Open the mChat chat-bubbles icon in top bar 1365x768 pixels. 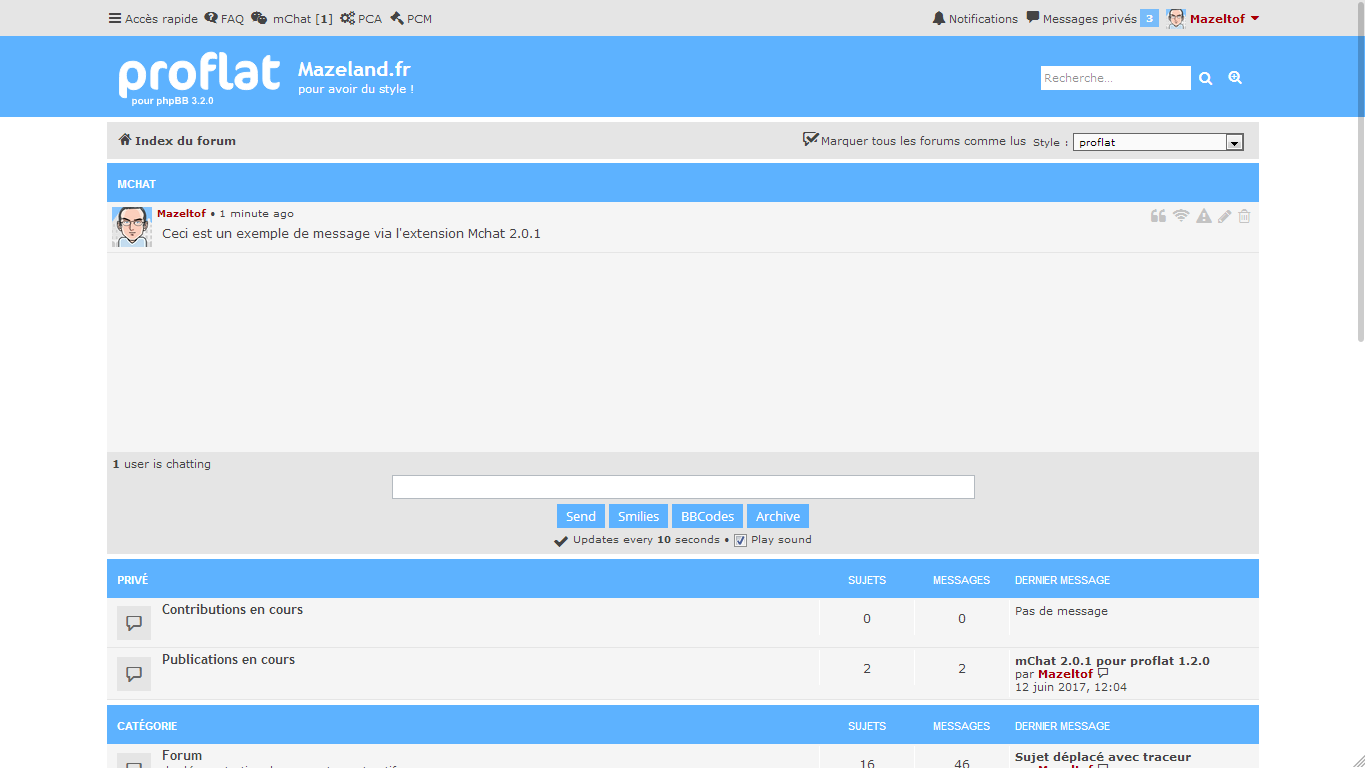click(x=259, y=18)
